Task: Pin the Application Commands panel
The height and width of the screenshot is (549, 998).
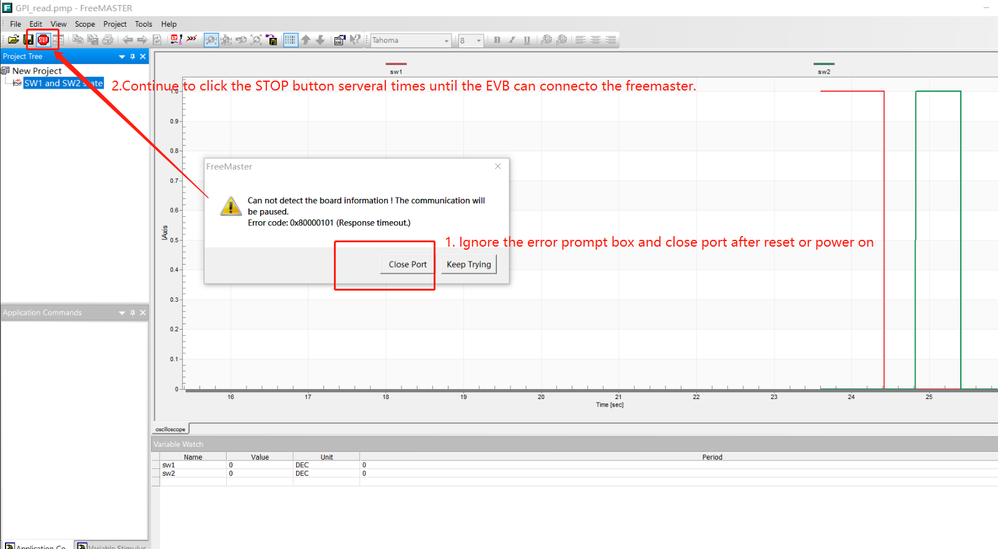Action: point(132,312)
